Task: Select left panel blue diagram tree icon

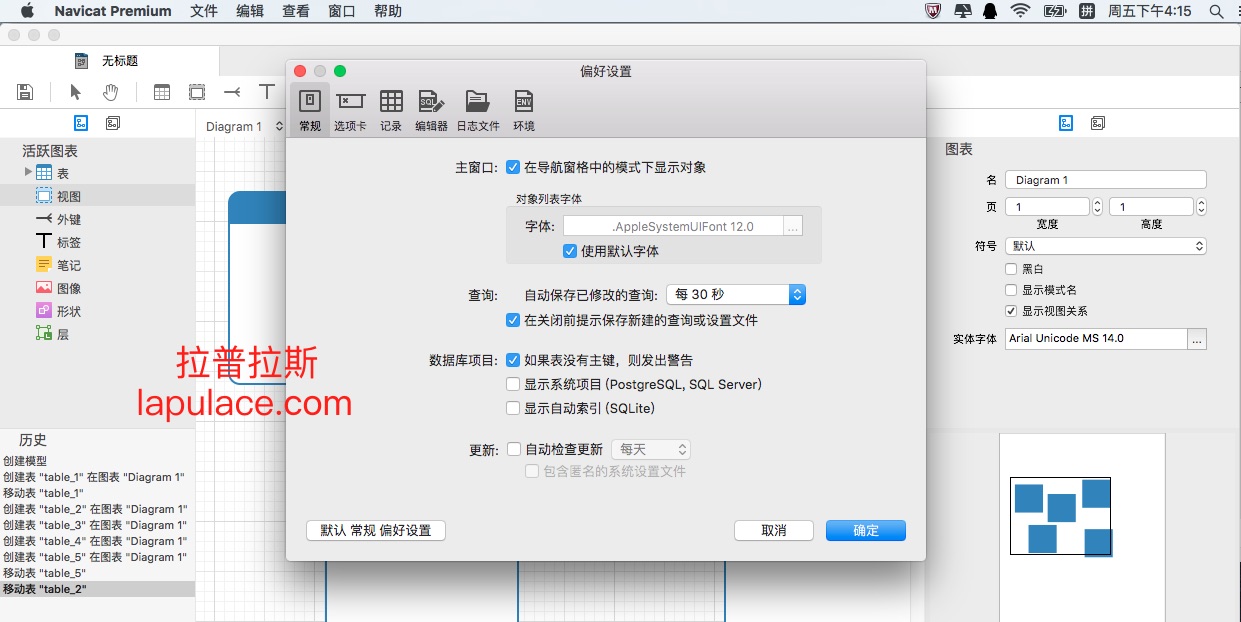Action: click(81, 123)
